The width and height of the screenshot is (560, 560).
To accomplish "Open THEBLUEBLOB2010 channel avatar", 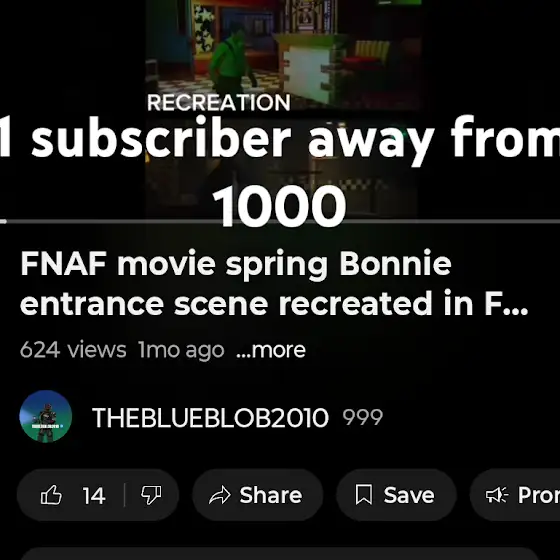I will pyautogui.click(x=46, y=416).
